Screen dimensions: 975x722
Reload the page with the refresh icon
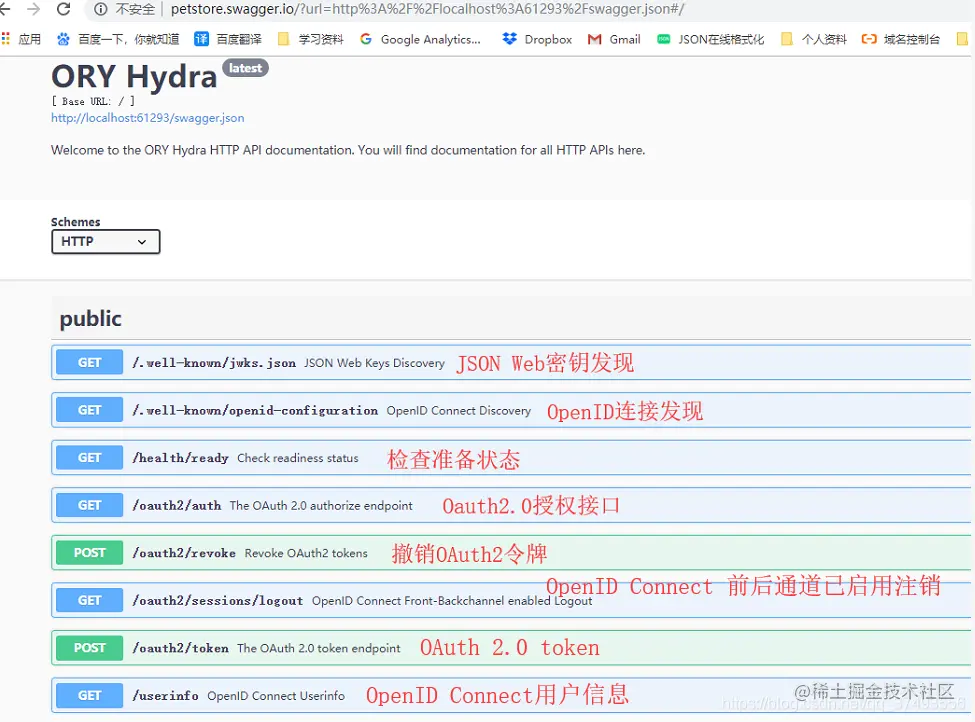tap(63, 9)
